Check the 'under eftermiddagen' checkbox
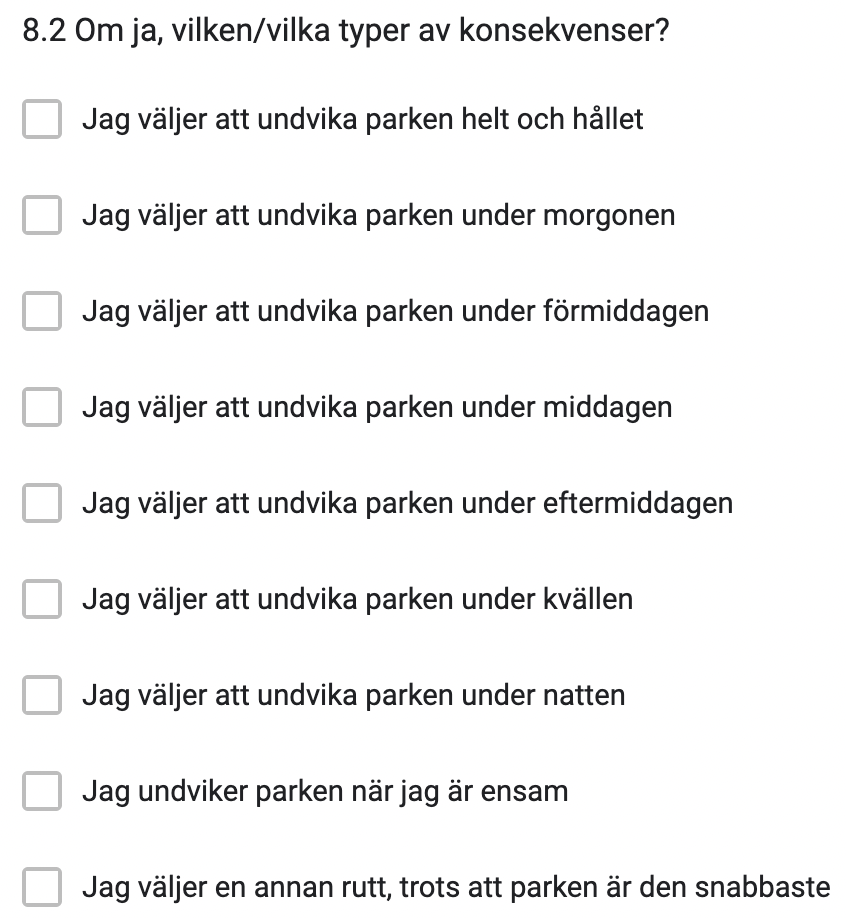This screenshot has height=918, width=846. (42, 503)
